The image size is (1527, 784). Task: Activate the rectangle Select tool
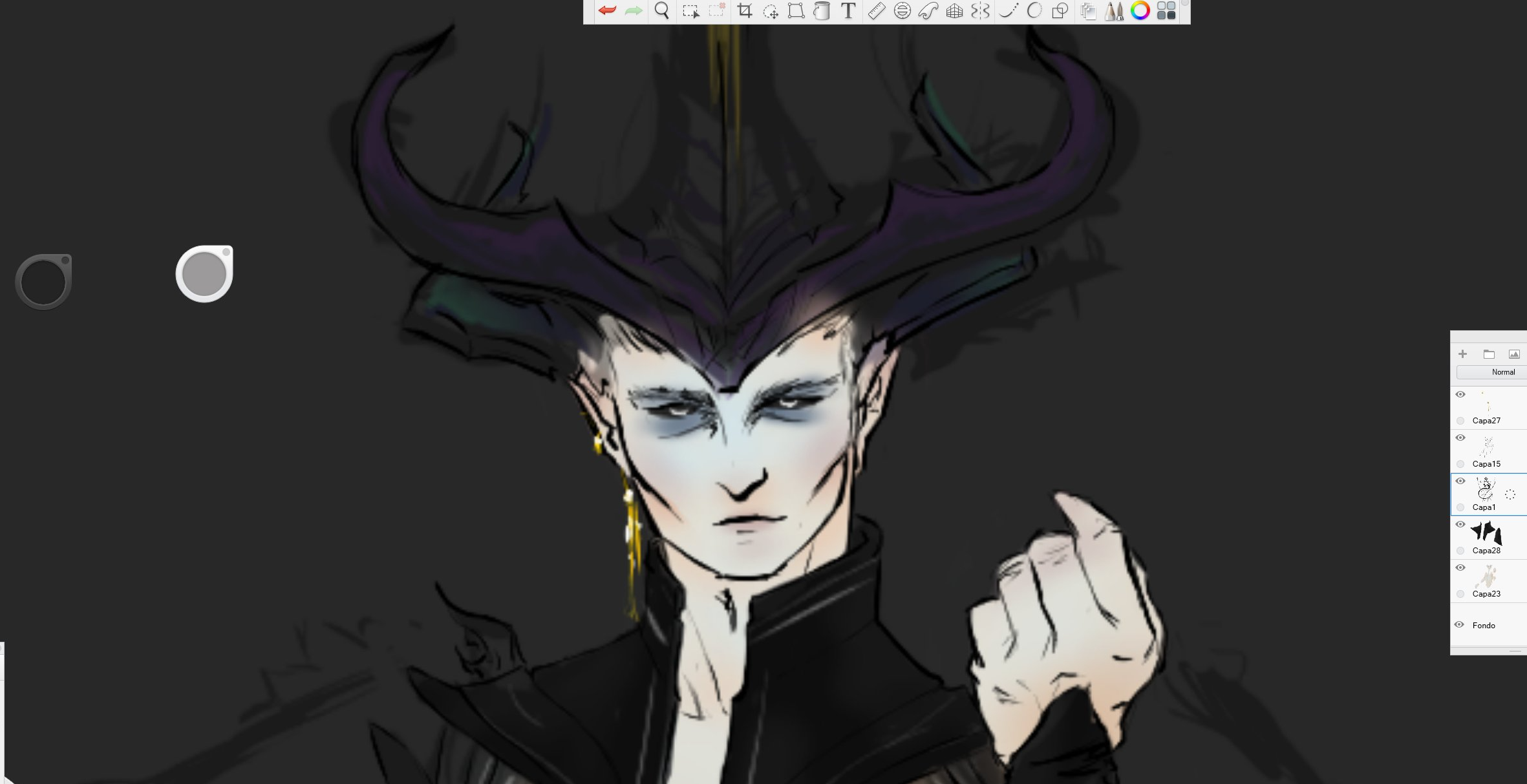[x=690, y=11]
